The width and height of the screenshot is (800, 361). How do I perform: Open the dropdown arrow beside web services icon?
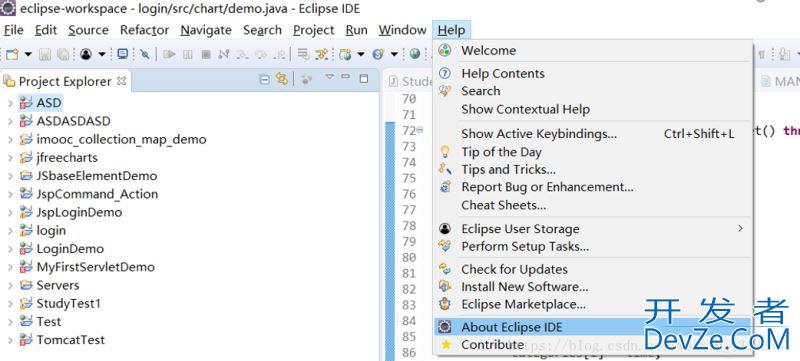click(x=394, y=54)
